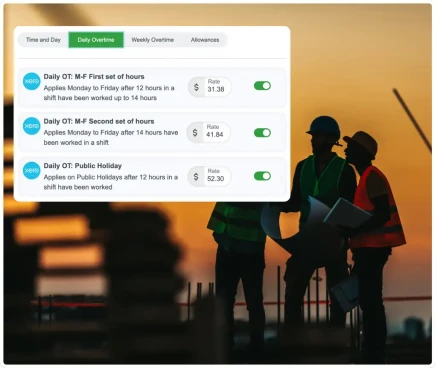The image size is (437, 368).
Task: Switch to the Time and Day tab
Action: (x=43, y=40)
